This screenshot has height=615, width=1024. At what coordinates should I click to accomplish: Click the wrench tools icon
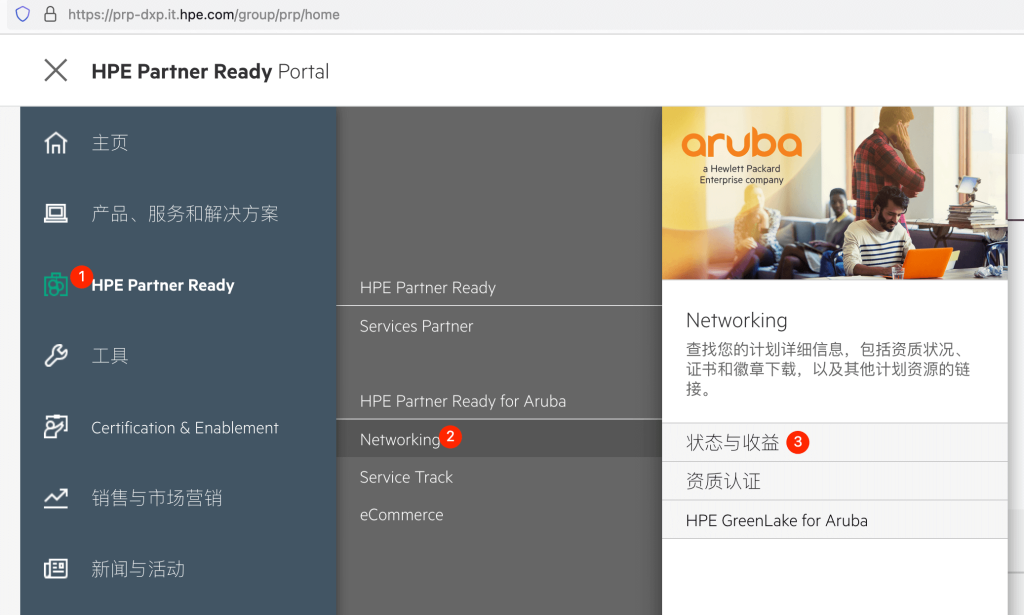(x=56, y=356)
